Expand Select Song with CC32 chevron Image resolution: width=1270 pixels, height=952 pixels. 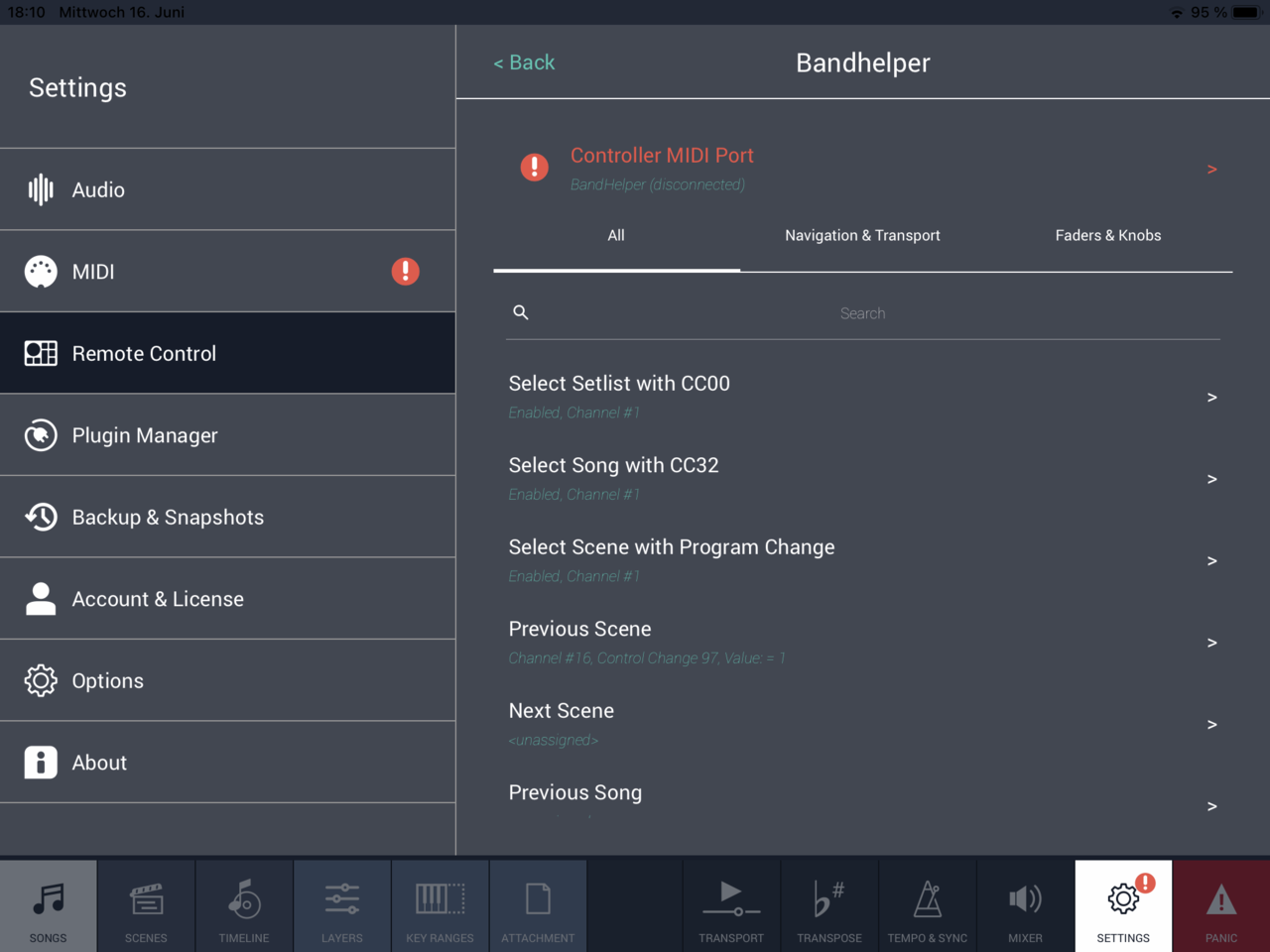click(x=1211, y=479)
